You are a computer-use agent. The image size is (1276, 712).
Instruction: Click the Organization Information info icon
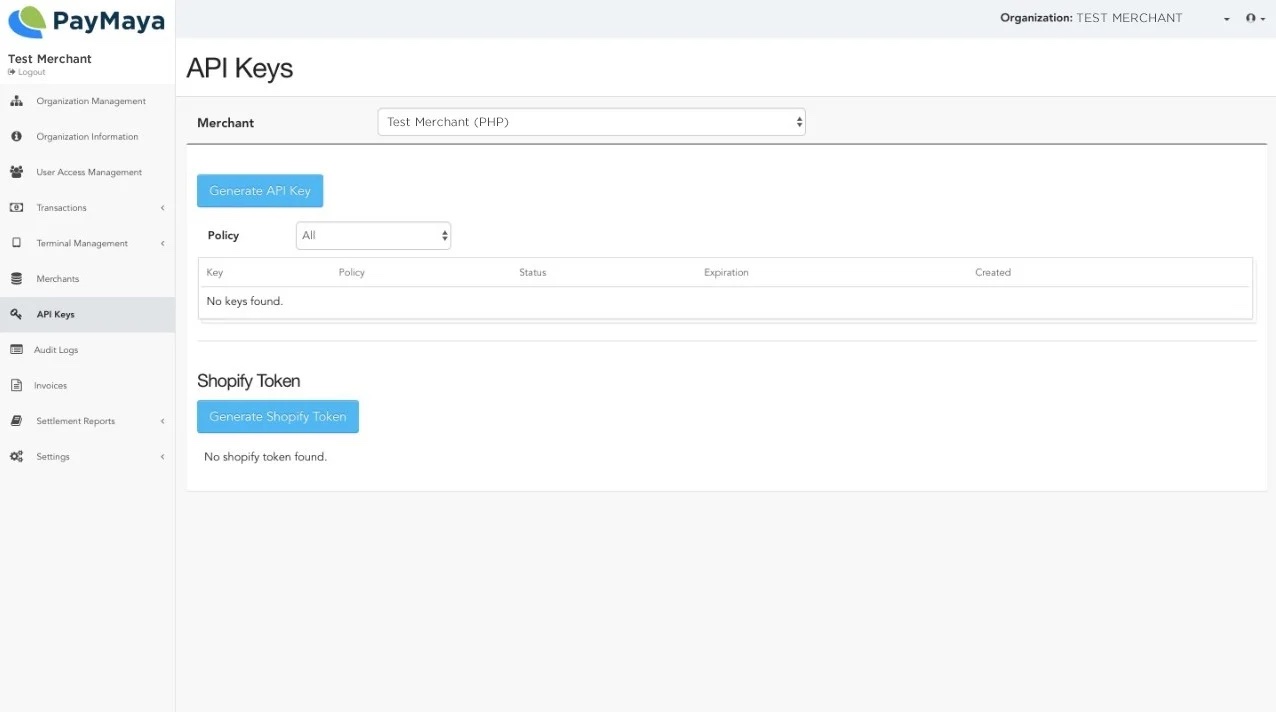click(x=16, y=136)
